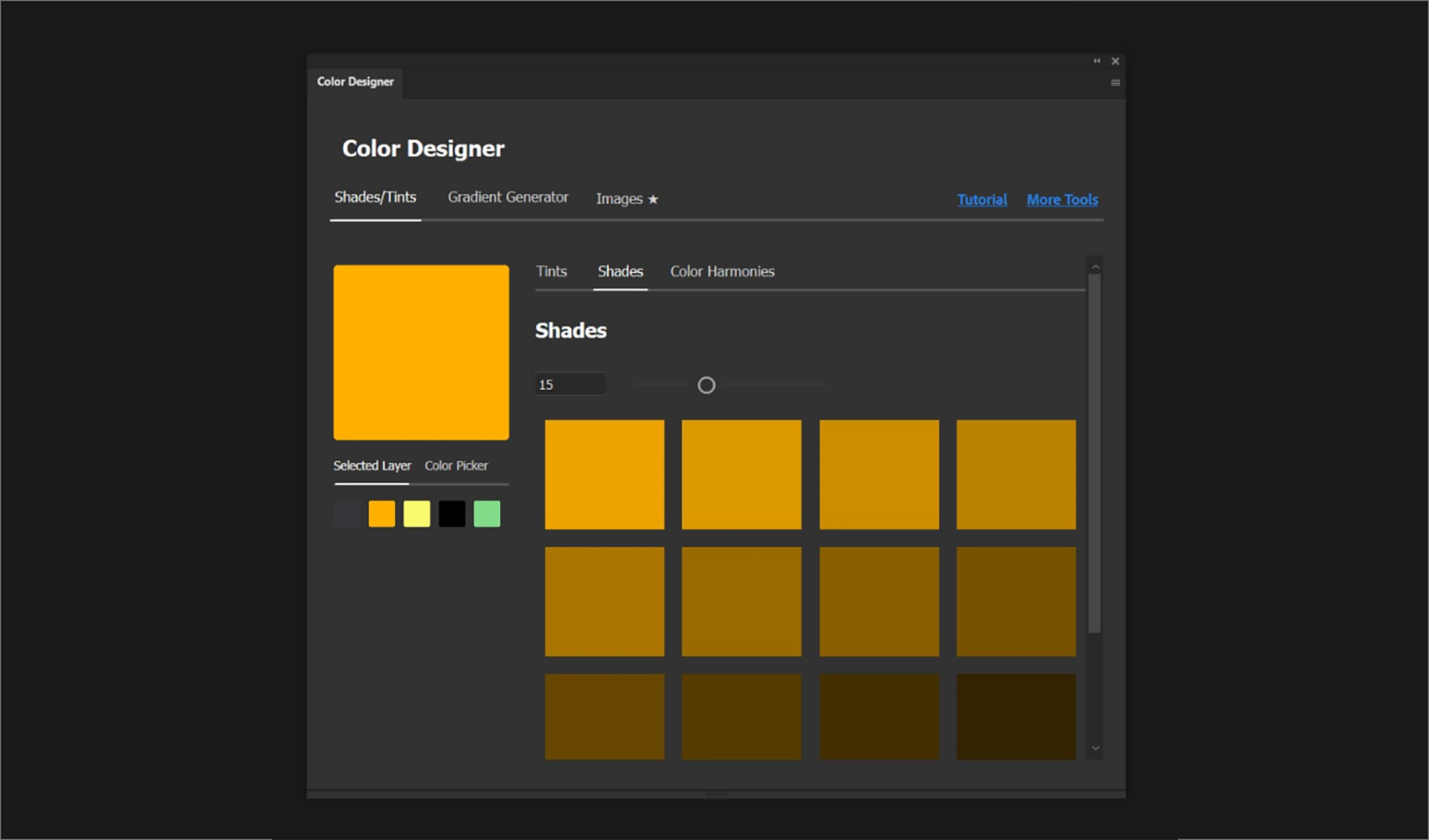The height and width of the screenshot is (840, 1429).
Task: Pick the pale yellow layer swatch
Action: 417,513
